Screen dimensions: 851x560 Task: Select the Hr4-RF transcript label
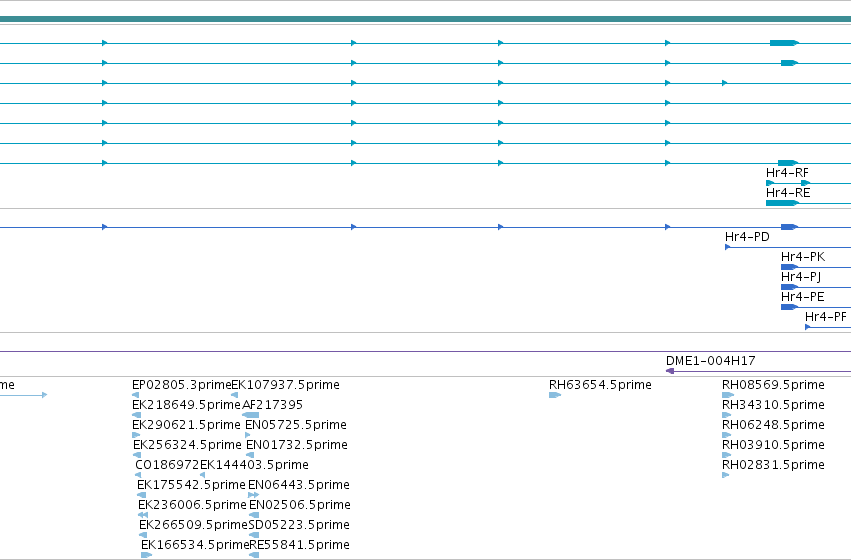click(x=787, y=173)
